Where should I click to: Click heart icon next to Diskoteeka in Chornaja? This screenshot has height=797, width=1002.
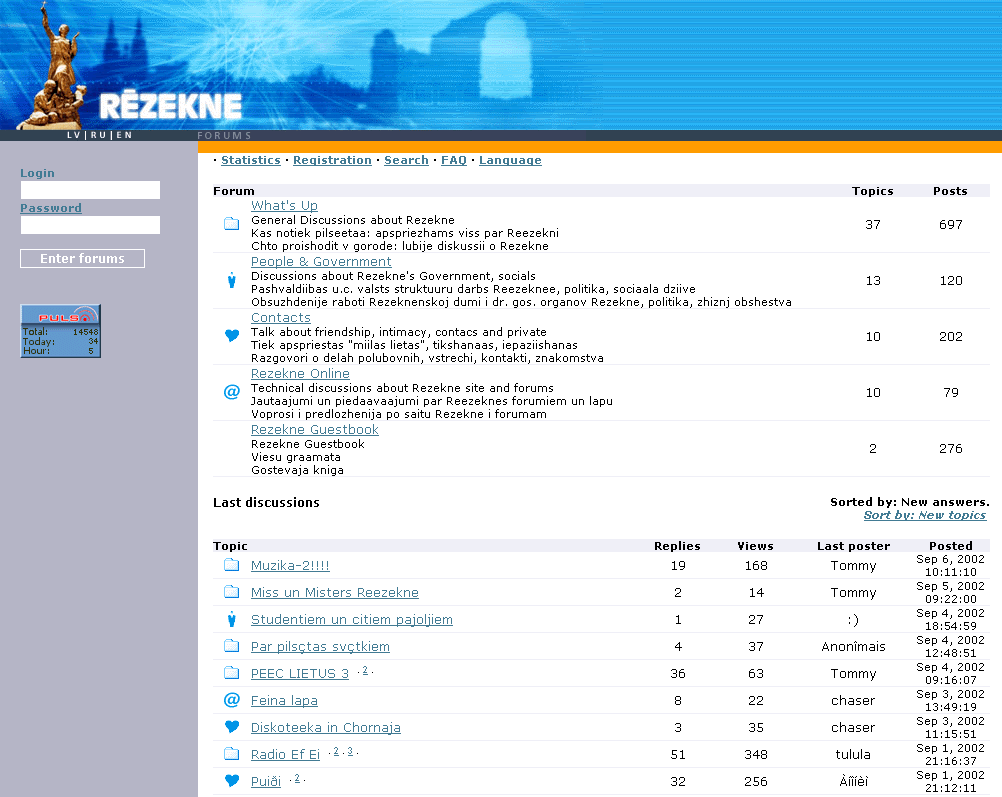pos(231,727)
